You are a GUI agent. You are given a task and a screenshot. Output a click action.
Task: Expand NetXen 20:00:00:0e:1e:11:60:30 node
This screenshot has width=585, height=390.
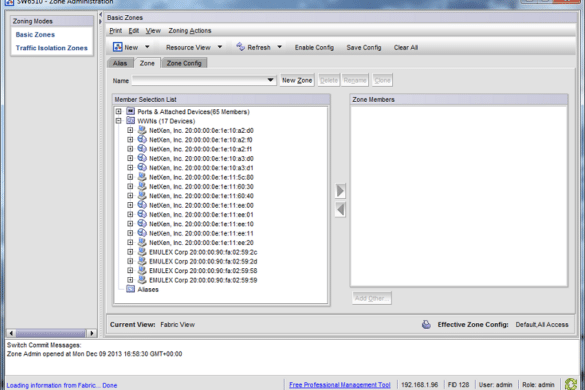[130, 186]
